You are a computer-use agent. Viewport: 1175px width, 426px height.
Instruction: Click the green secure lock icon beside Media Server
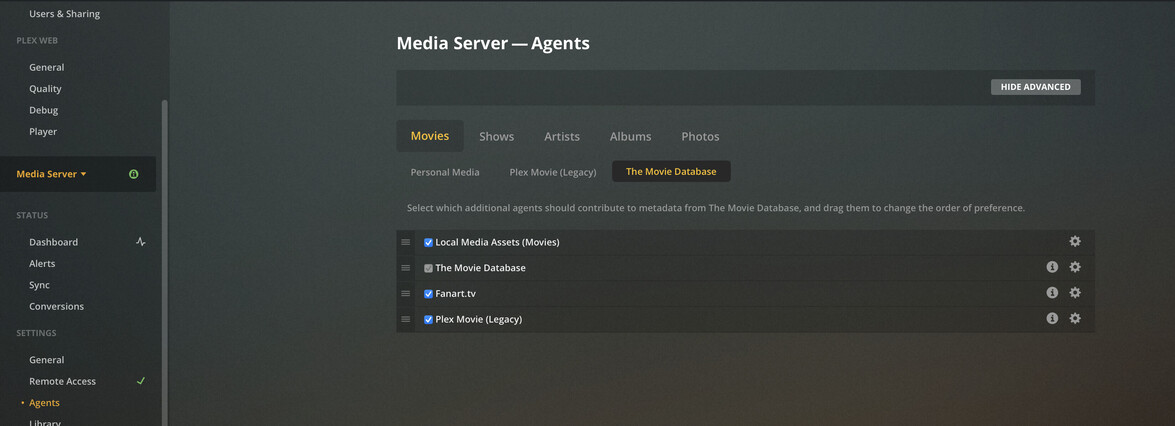point(133,174)
